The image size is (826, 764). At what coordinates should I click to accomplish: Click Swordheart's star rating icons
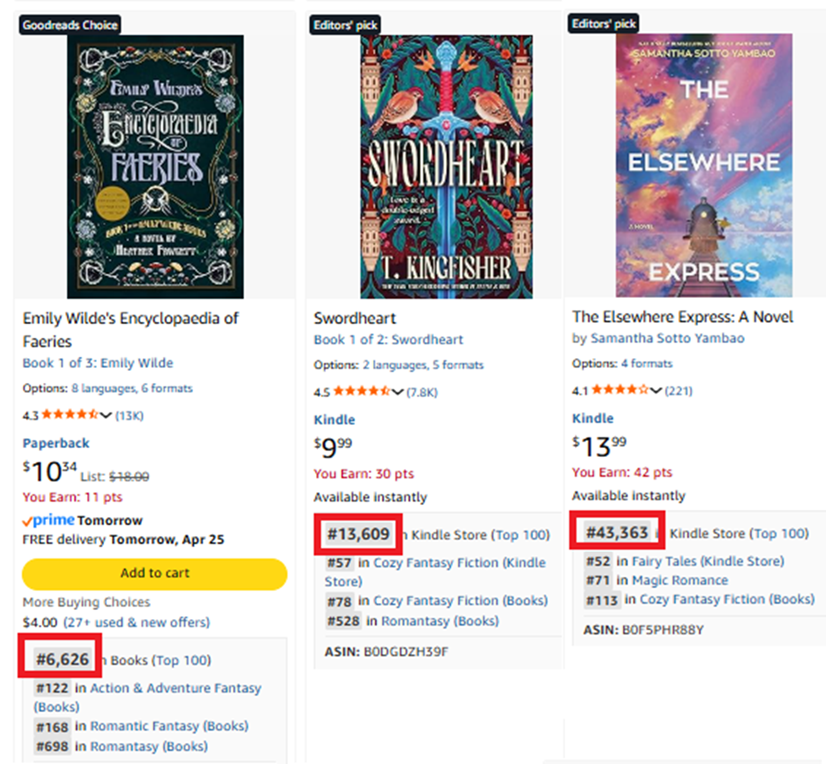pos(361,392)
